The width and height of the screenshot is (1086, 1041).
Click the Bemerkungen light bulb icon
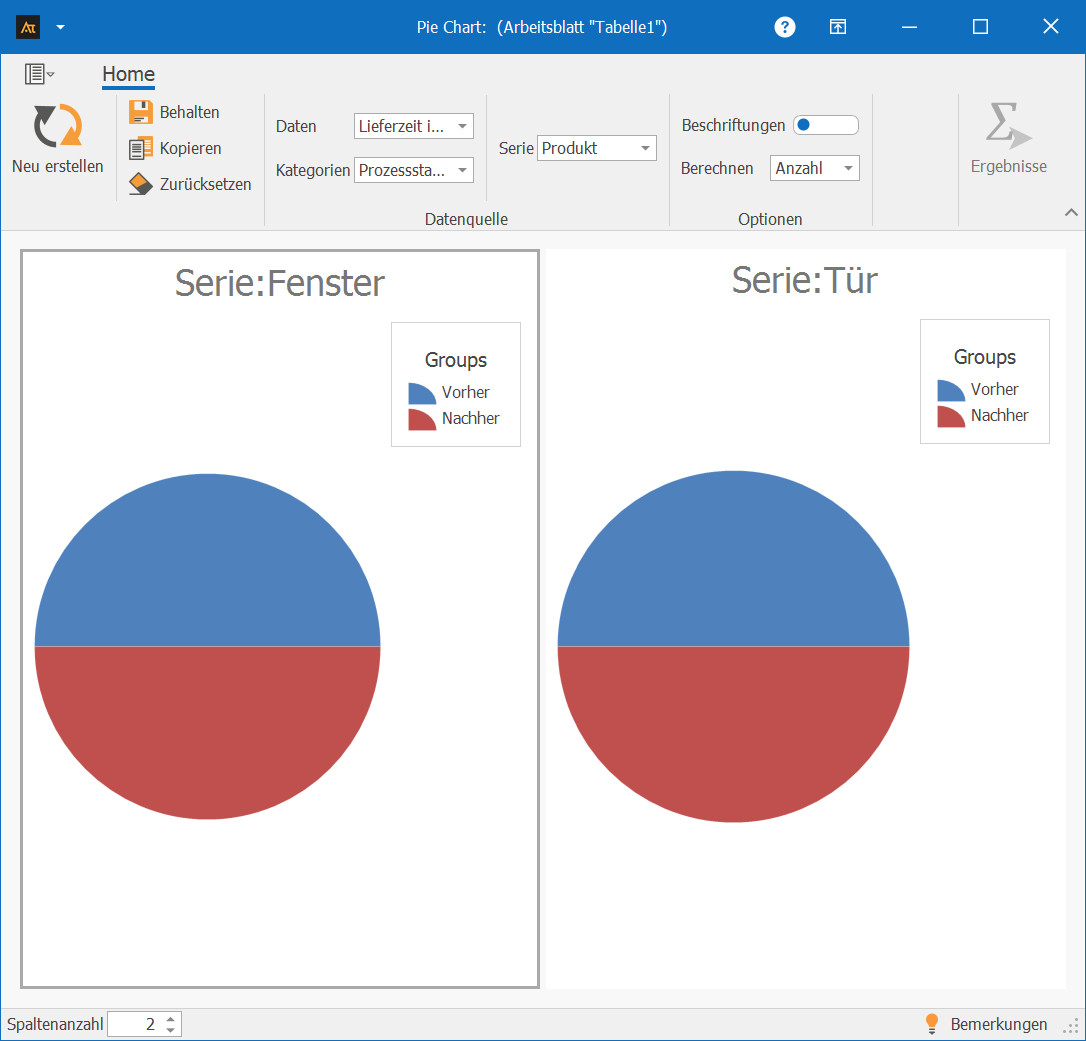932,1024
